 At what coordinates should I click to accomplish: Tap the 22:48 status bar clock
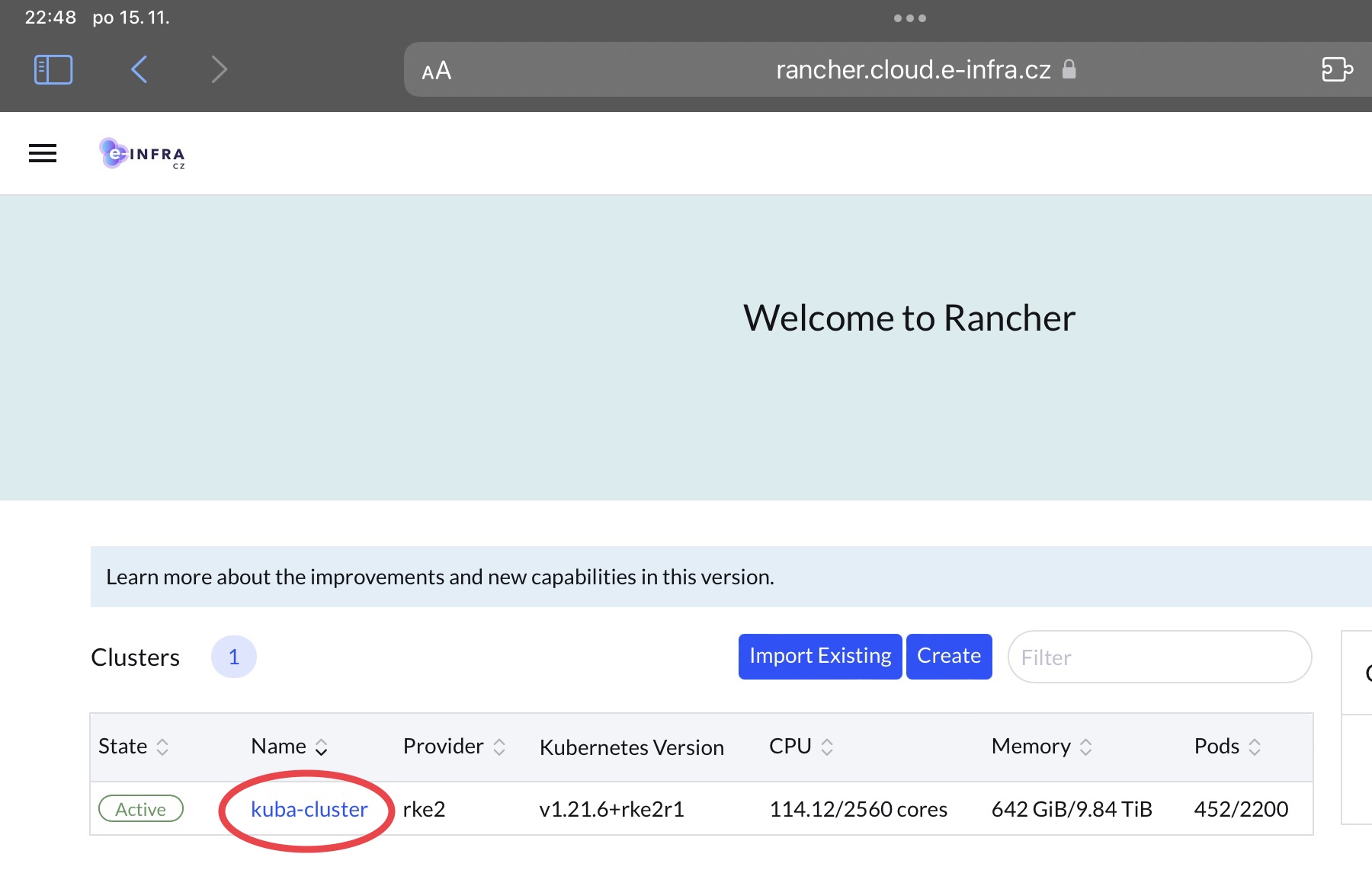tap(50, 18)
